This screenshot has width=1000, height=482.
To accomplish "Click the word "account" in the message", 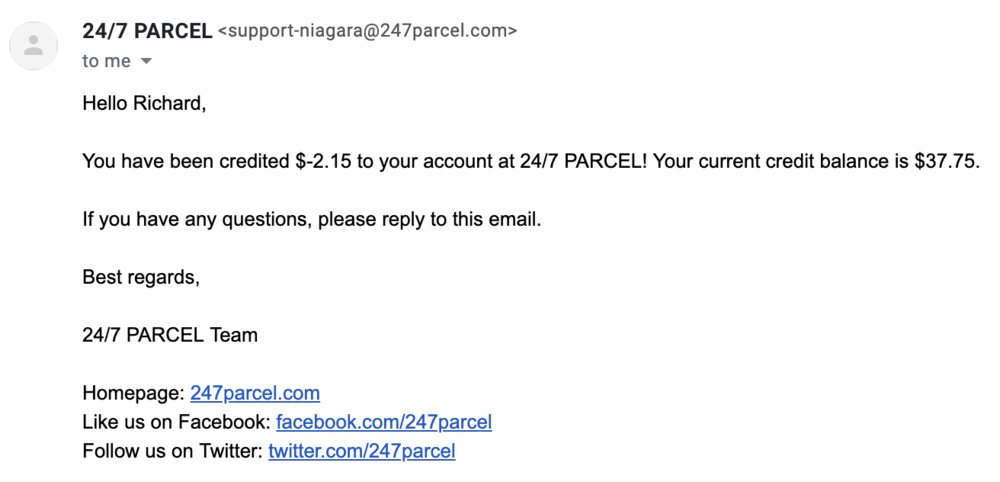I will tap(456, 161).
